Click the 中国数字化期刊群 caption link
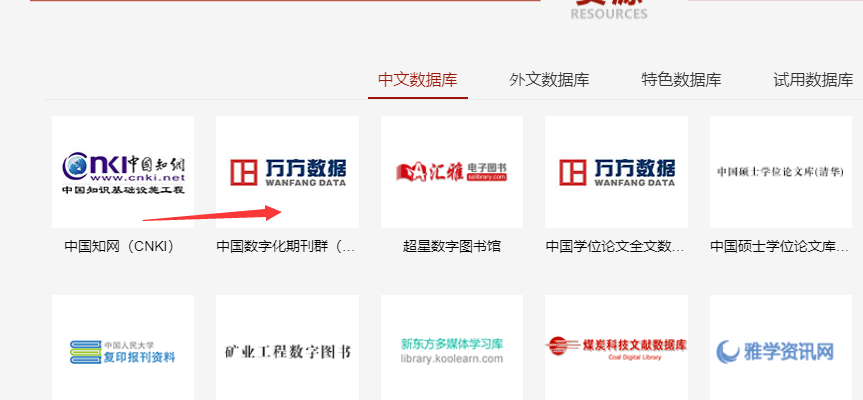 point(287,246)
